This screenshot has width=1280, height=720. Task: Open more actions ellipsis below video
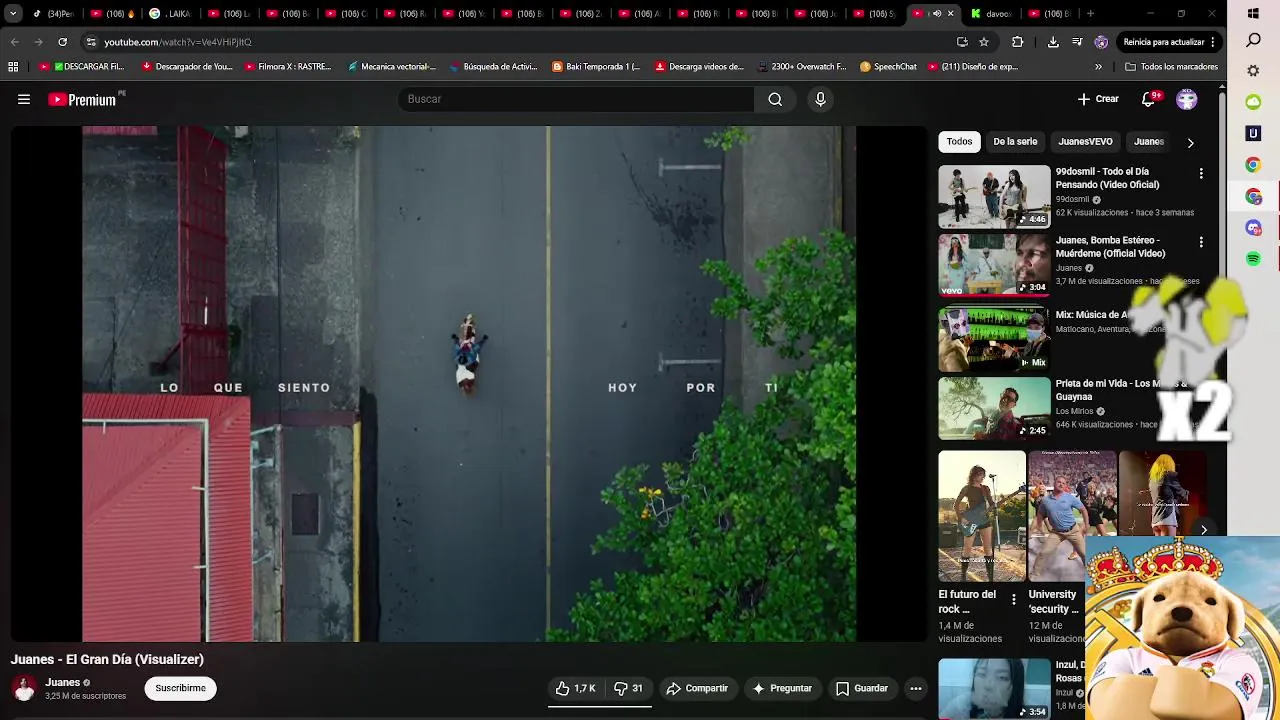(x=915, y=688)
